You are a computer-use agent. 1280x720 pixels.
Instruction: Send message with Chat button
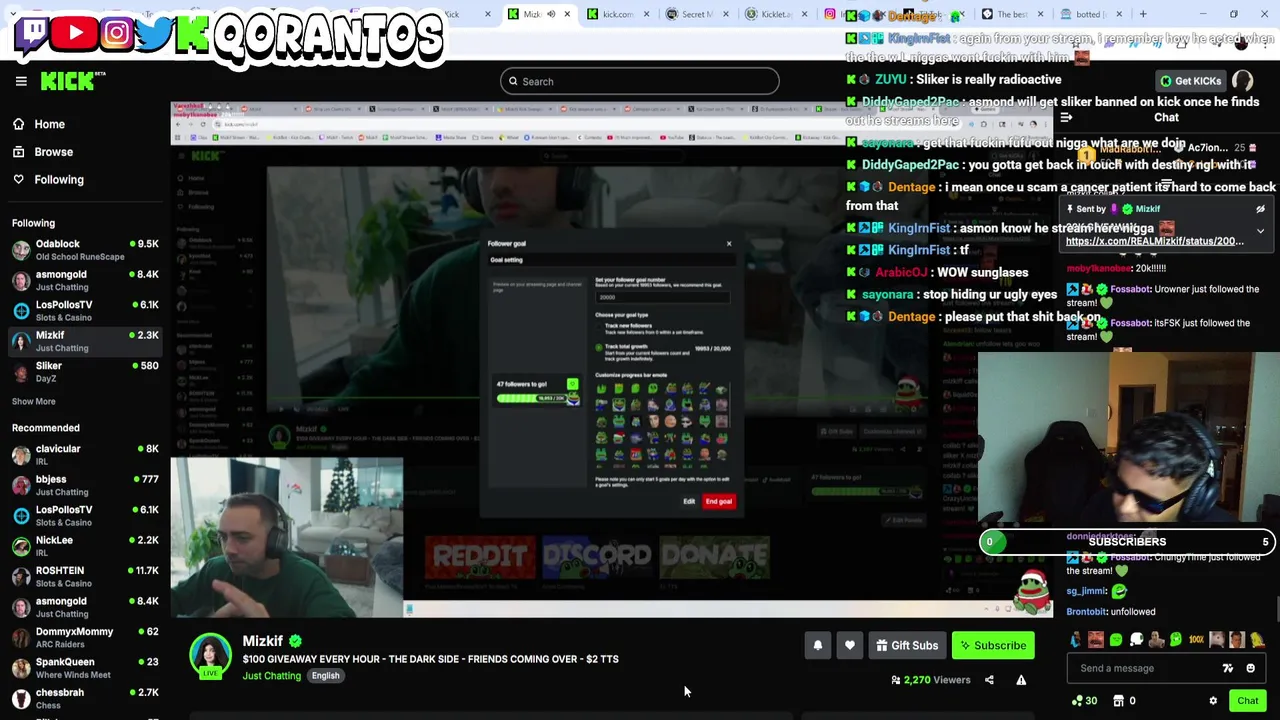(x=1247, y=701)
